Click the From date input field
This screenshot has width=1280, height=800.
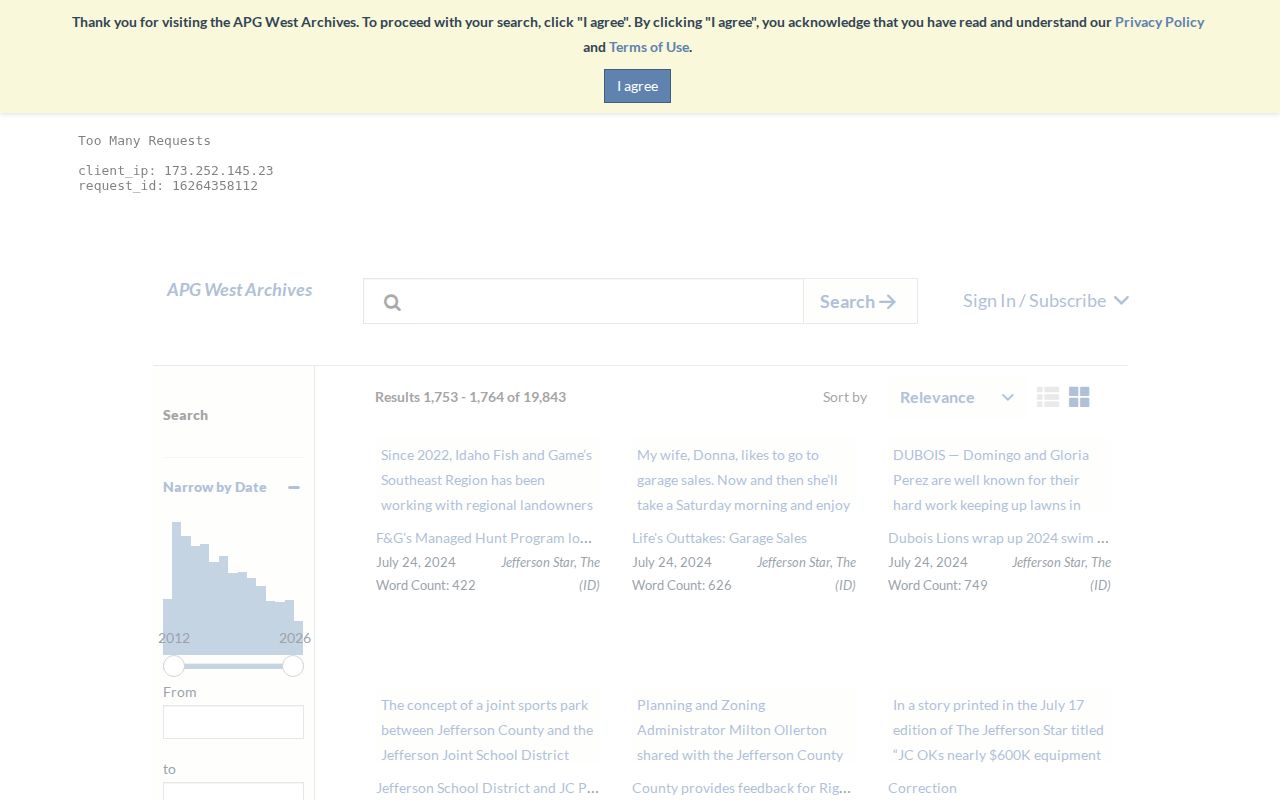coord(233,722)
